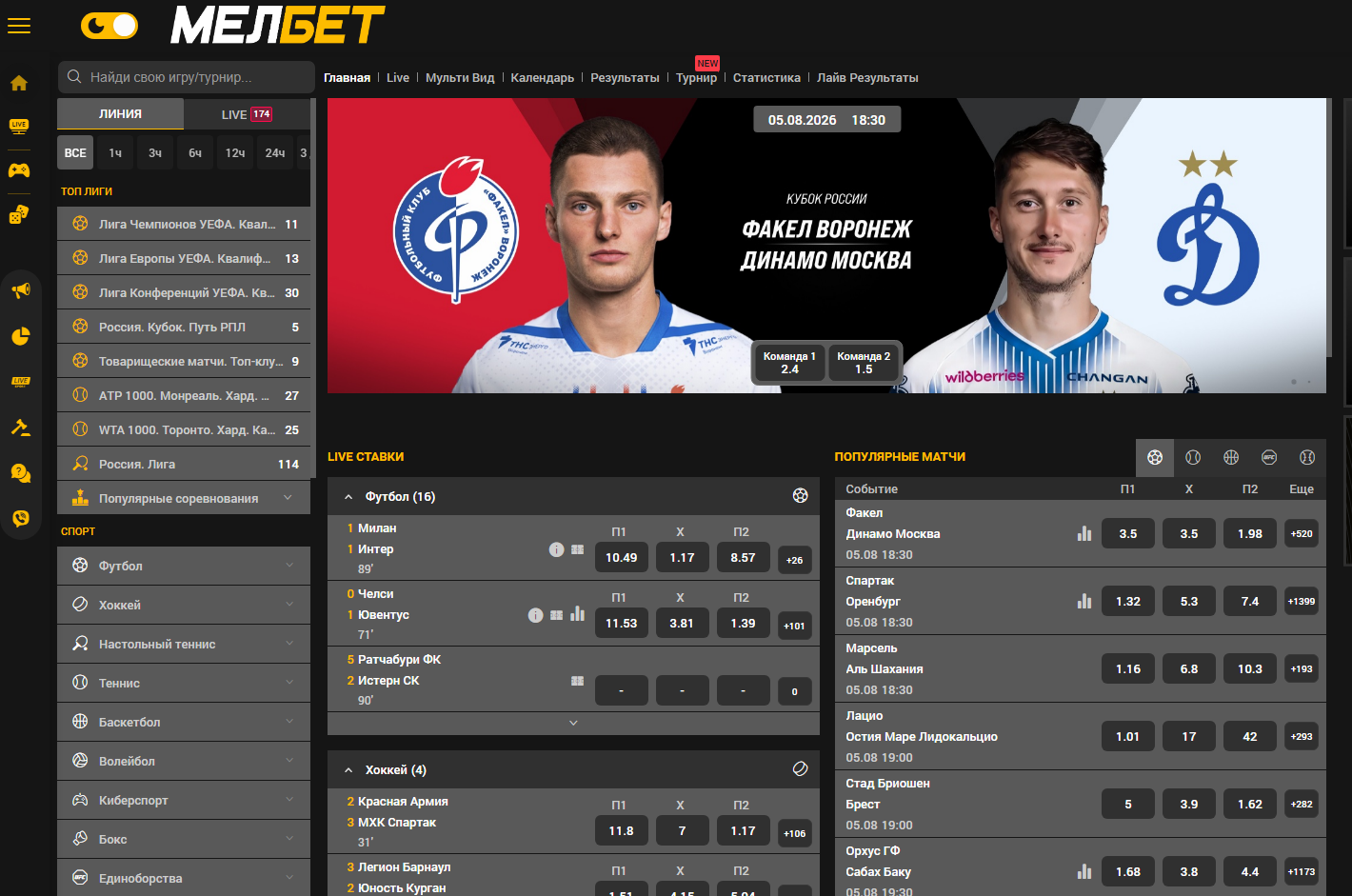Expand the Киберспорт sport category
This screenshot has height=896, width=1352.
184,800
